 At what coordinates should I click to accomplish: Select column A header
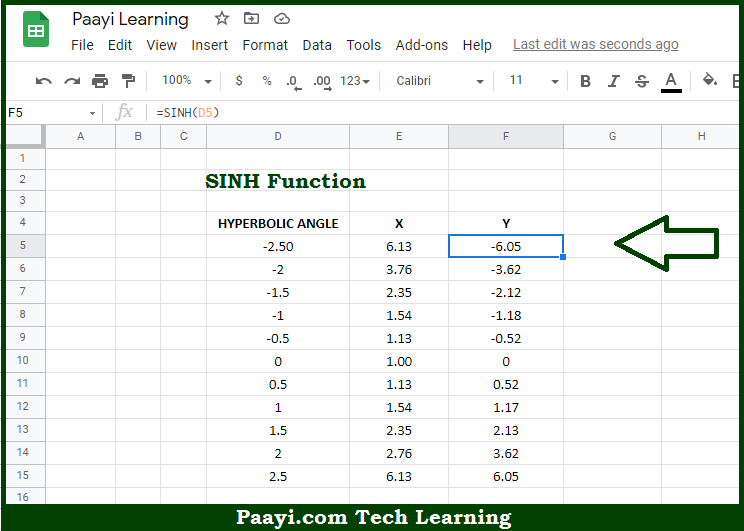[81, 137]
